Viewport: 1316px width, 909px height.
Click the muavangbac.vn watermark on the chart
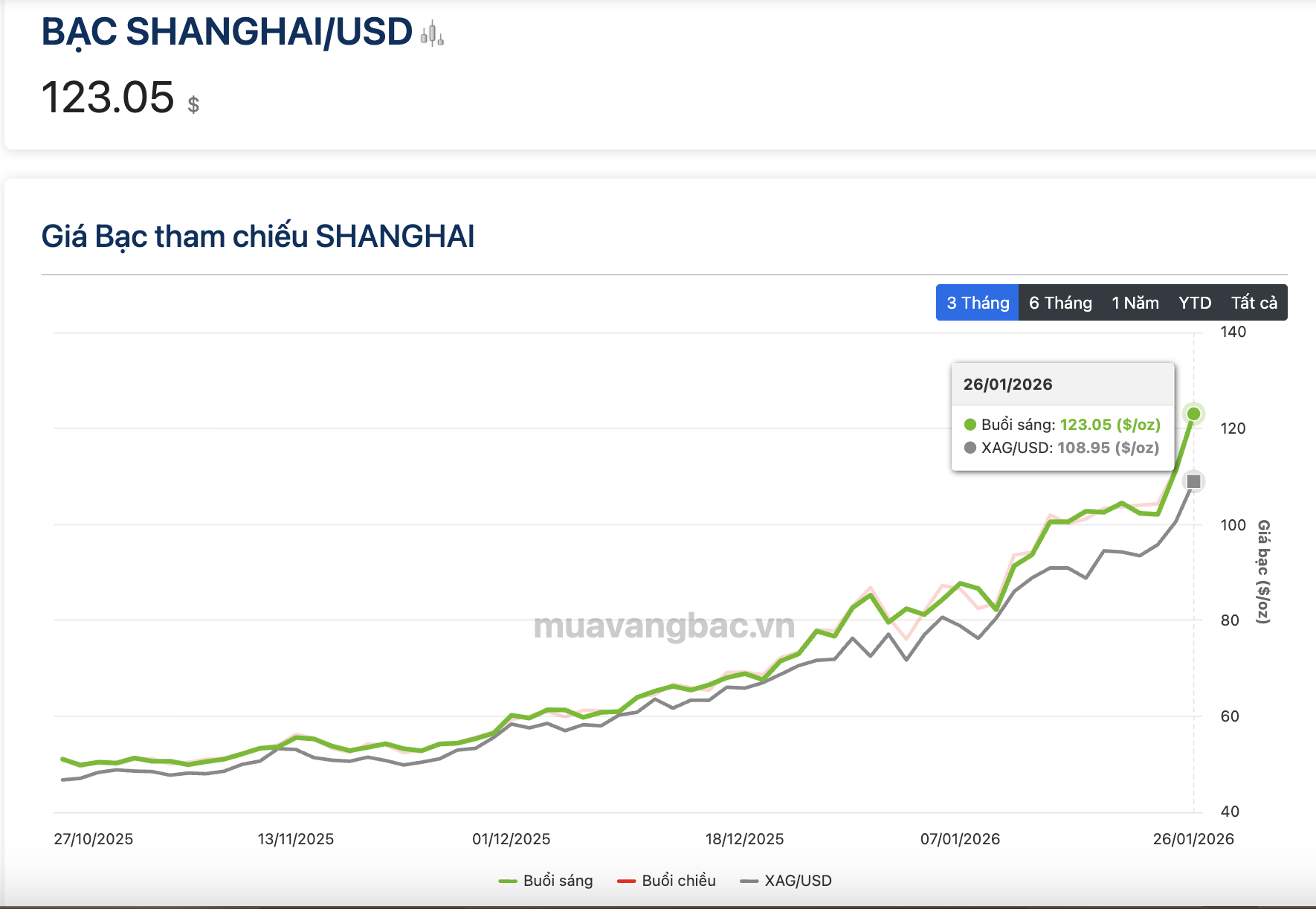(664, 626)
